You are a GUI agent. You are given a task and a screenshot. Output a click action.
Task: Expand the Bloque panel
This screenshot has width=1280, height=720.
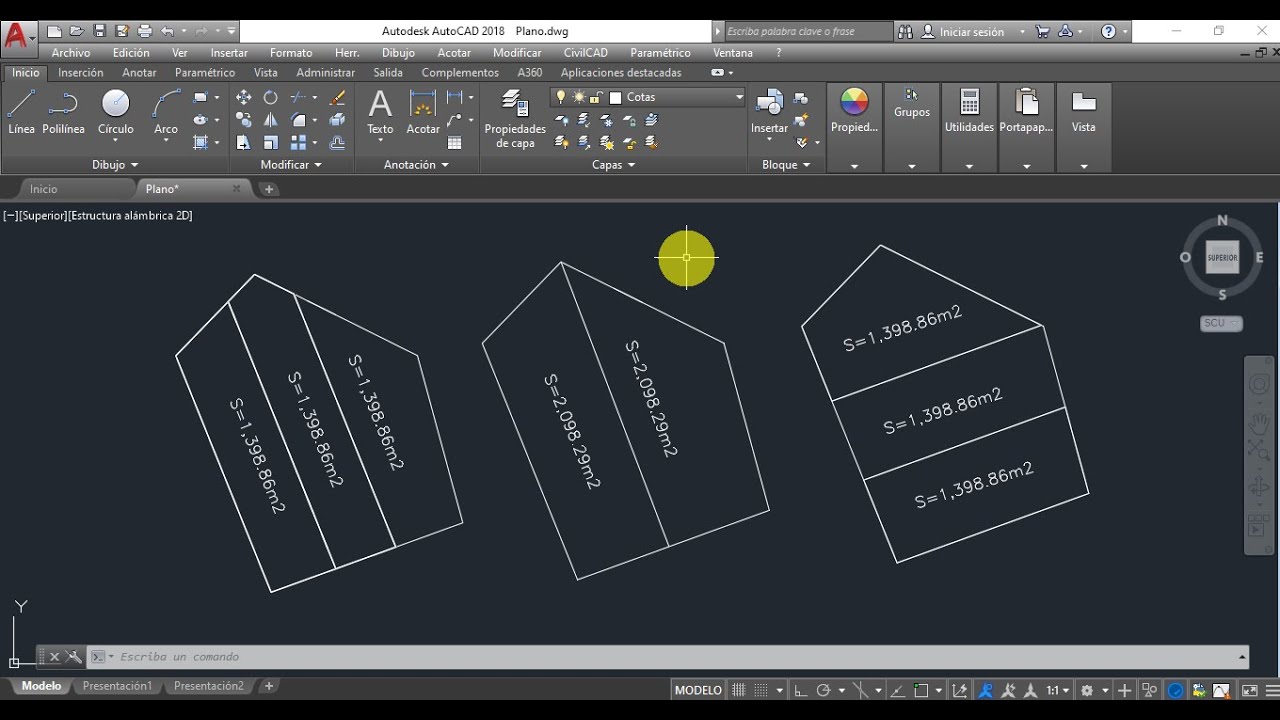(x=786, y=165)
